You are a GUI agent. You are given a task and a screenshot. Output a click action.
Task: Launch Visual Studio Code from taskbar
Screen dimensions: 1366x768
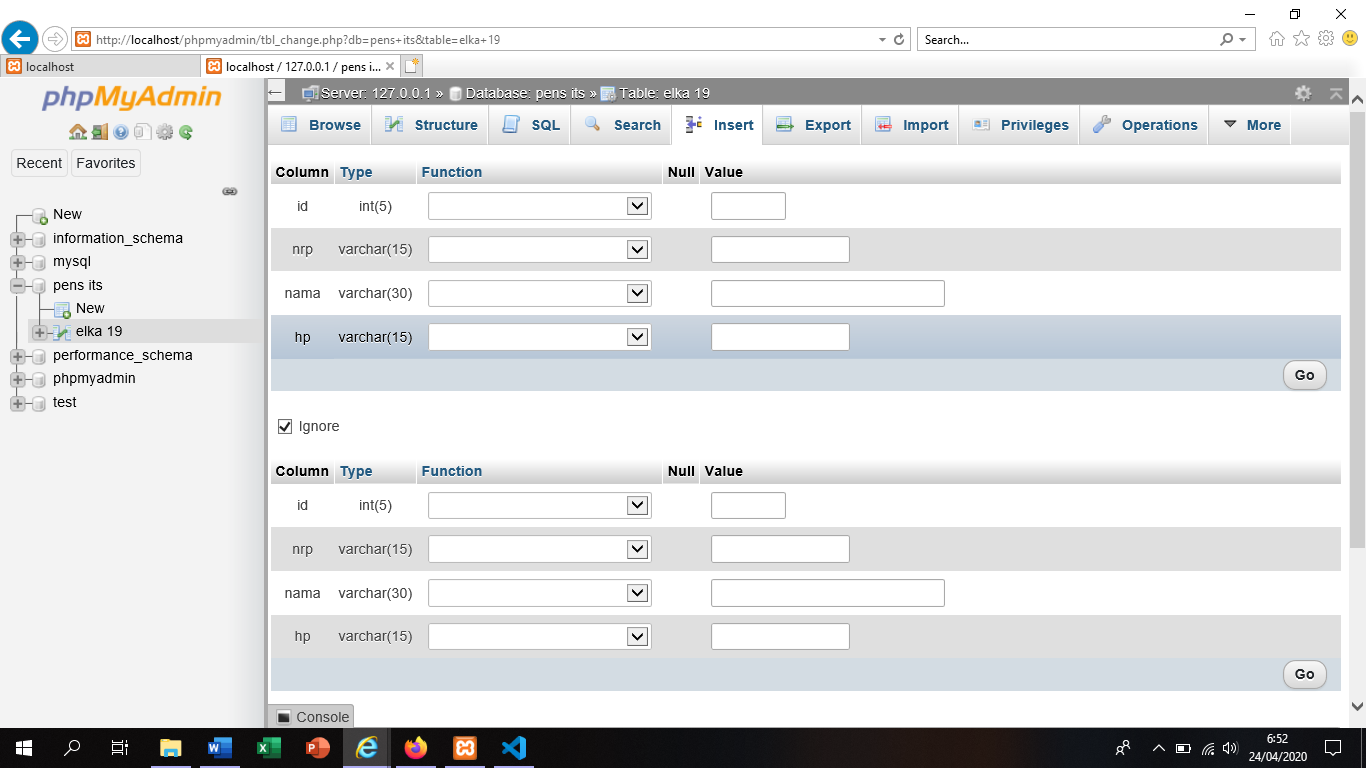[513, 748]
